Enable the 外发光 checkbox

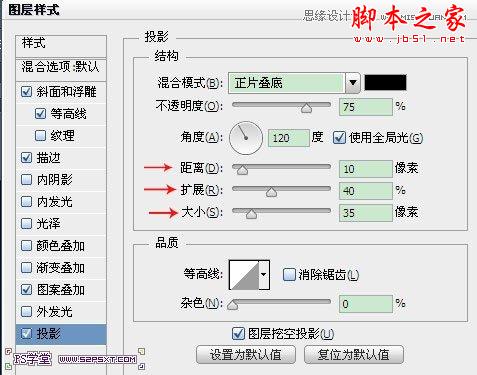(26, 312)
